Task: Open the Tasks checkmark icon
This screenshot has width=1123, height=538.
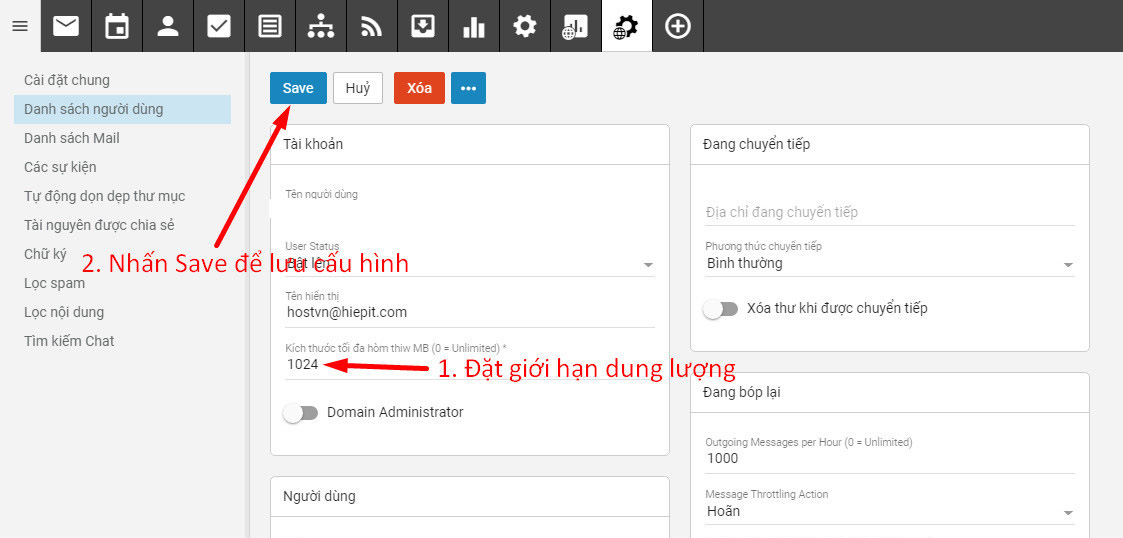Action: [x=219, y=26]
